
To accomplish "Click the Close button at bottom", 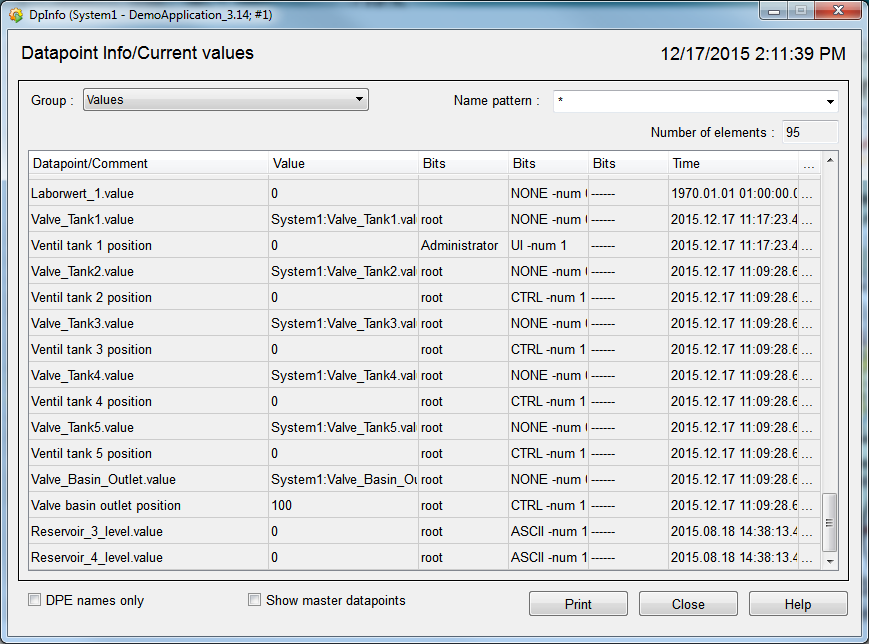I will [688, 604].
